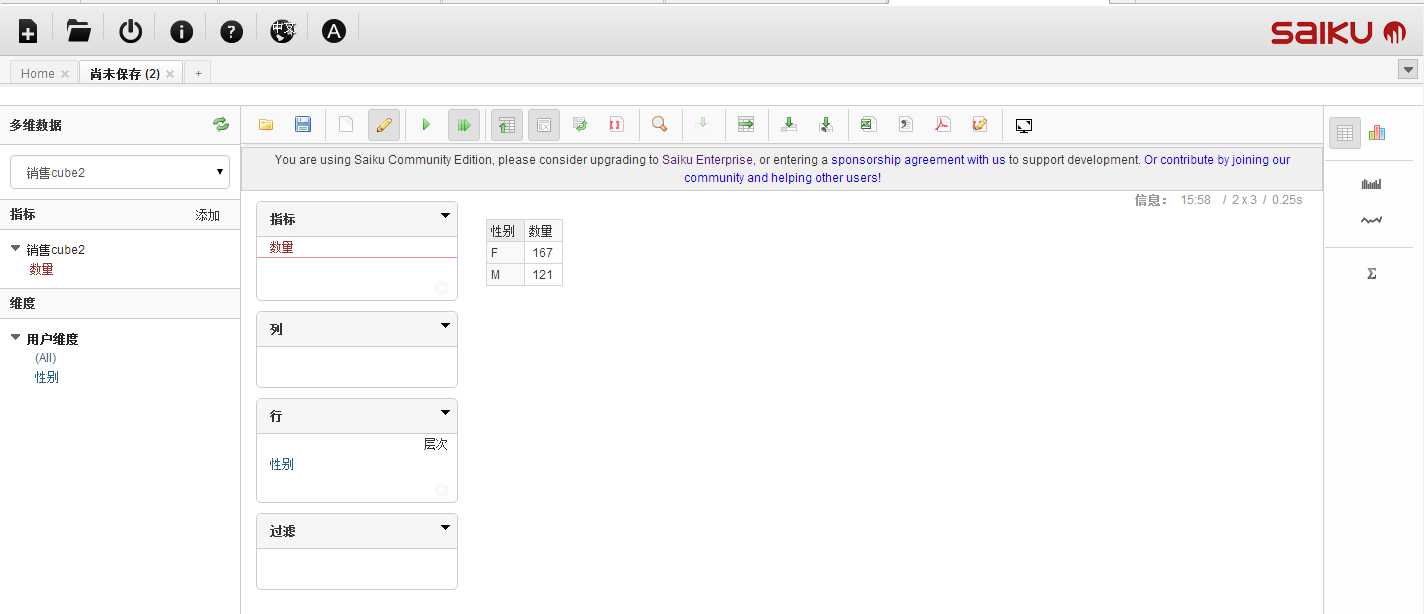The width and height of the screenshot is (1424, 614).
Task: Add a new tab with plus button
Action: pos(198,73)
